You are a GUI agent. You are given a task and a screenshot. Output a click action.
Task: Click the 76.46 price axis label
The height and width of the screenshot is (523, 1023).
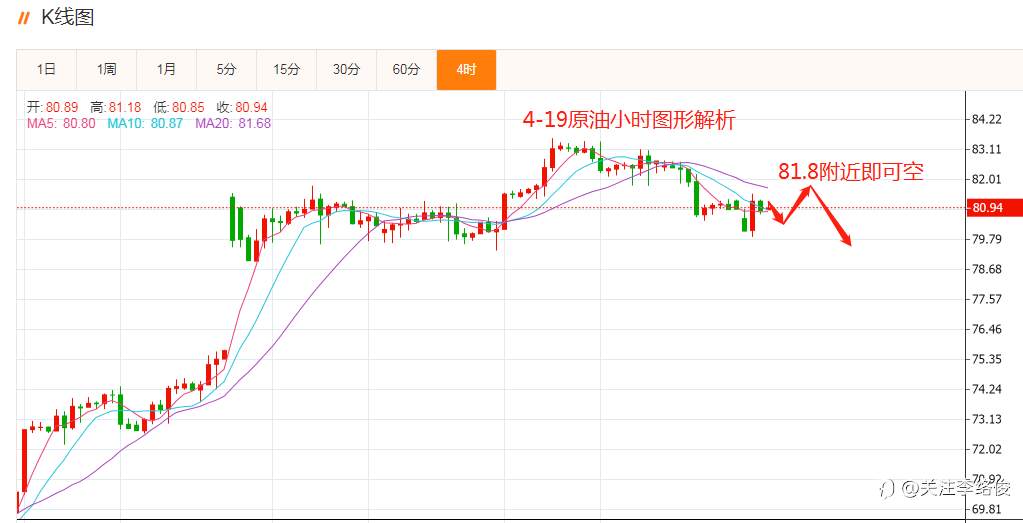point(986,329)
